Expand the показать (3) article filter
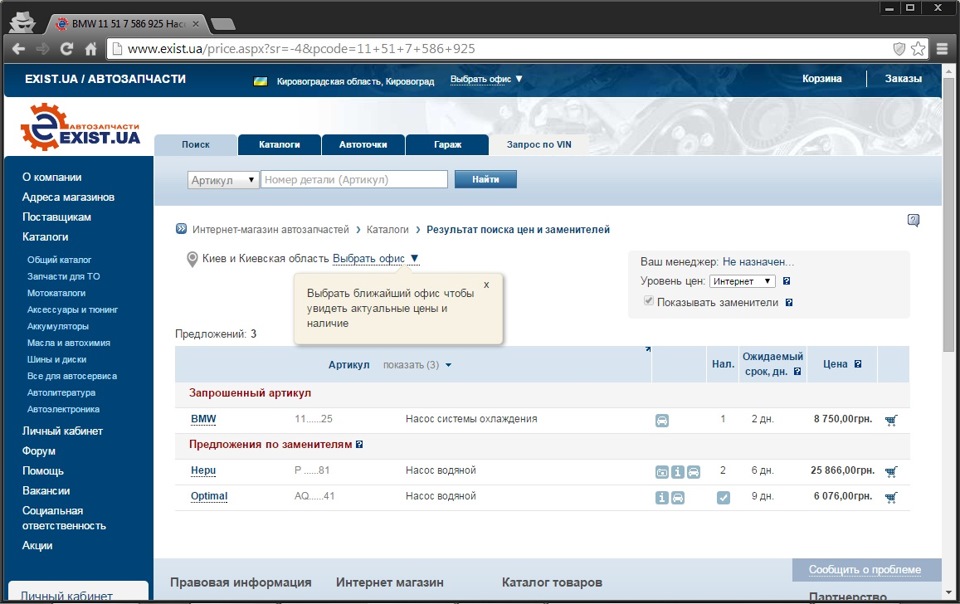 click(417, 365)
